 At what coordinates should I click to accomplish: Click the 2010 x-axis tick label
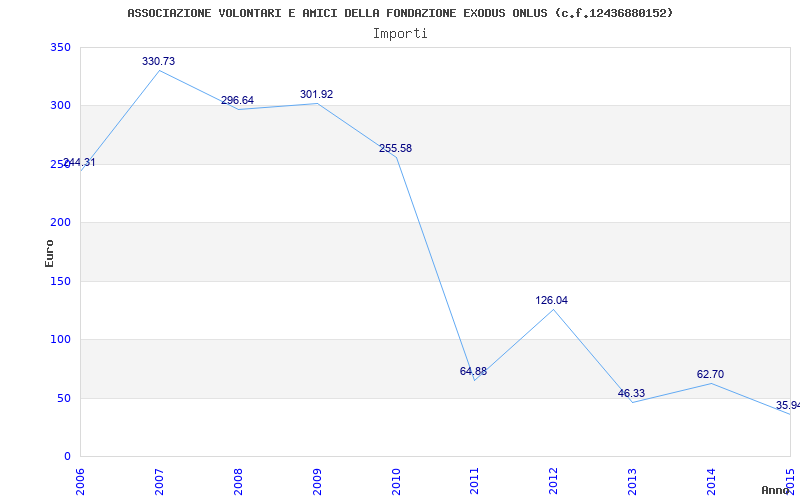(x=396, y=482)
